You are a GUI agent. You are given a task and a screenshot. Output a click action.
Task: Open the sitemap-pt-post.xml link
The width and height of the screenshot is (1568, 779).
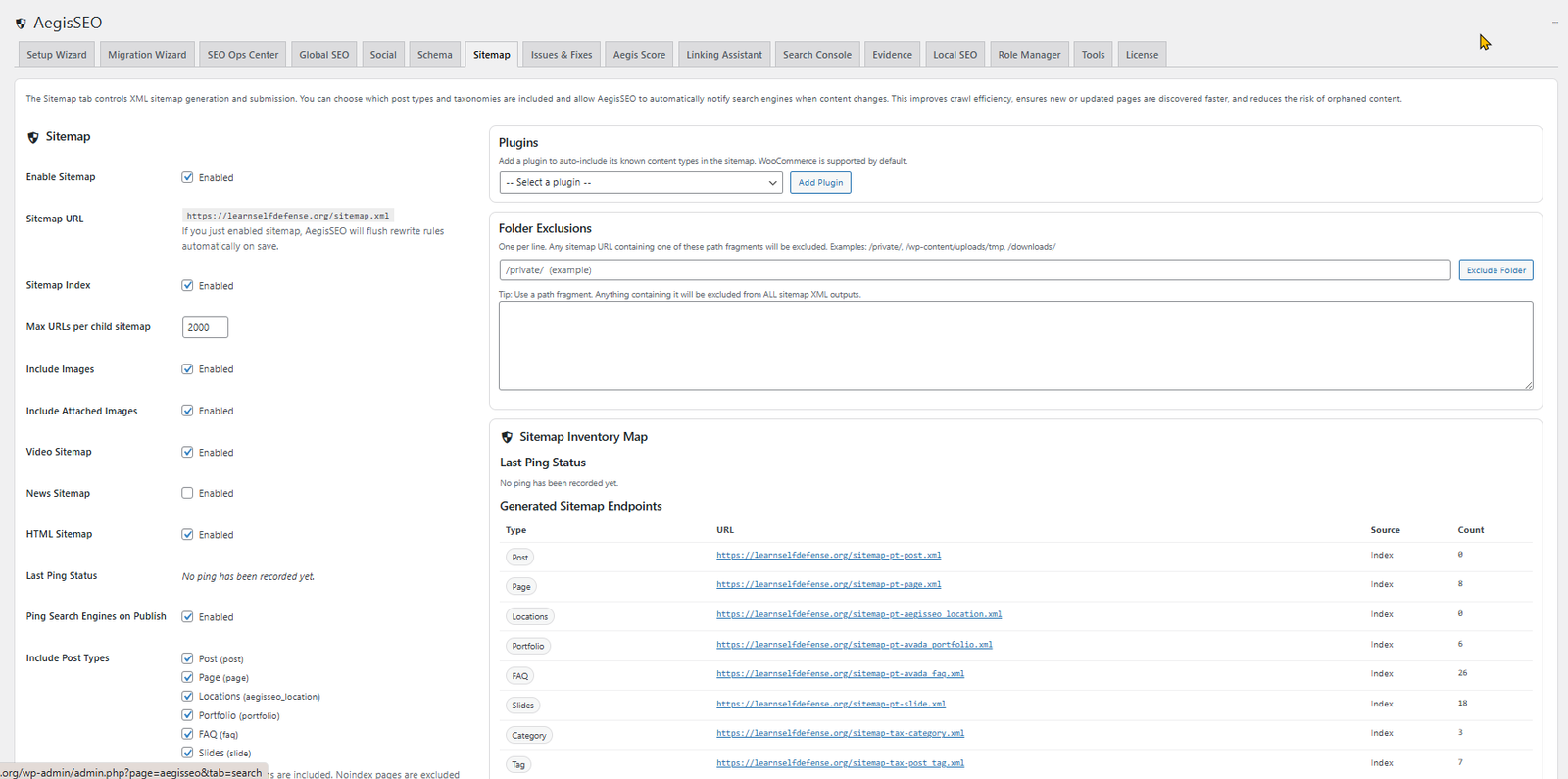pos(828,555)
